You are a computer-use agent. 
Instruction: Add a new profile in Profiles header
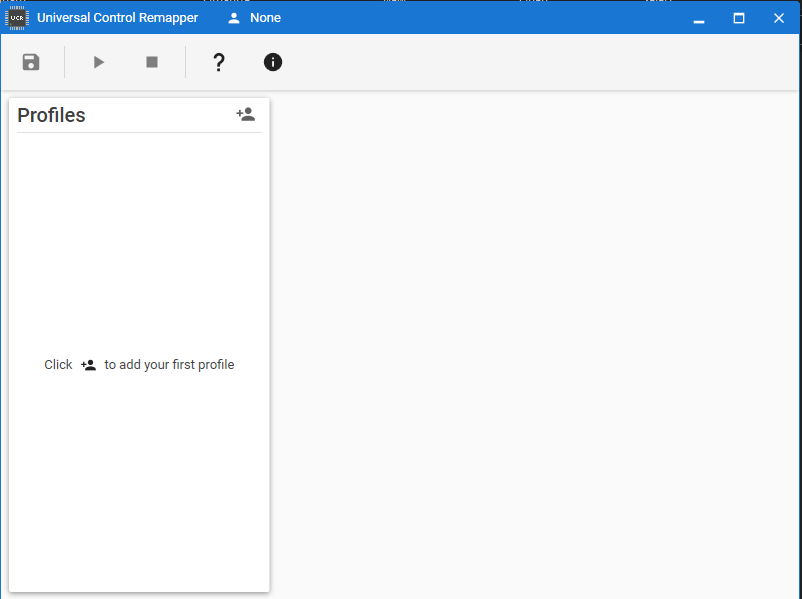click(246, 114)
